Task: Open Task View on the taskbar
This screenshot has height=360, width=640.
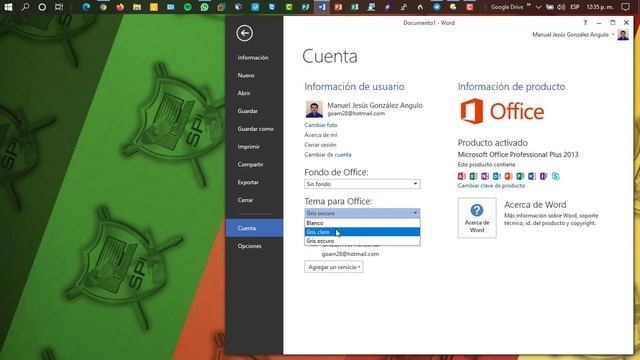Action: click(x=59, y=7)
